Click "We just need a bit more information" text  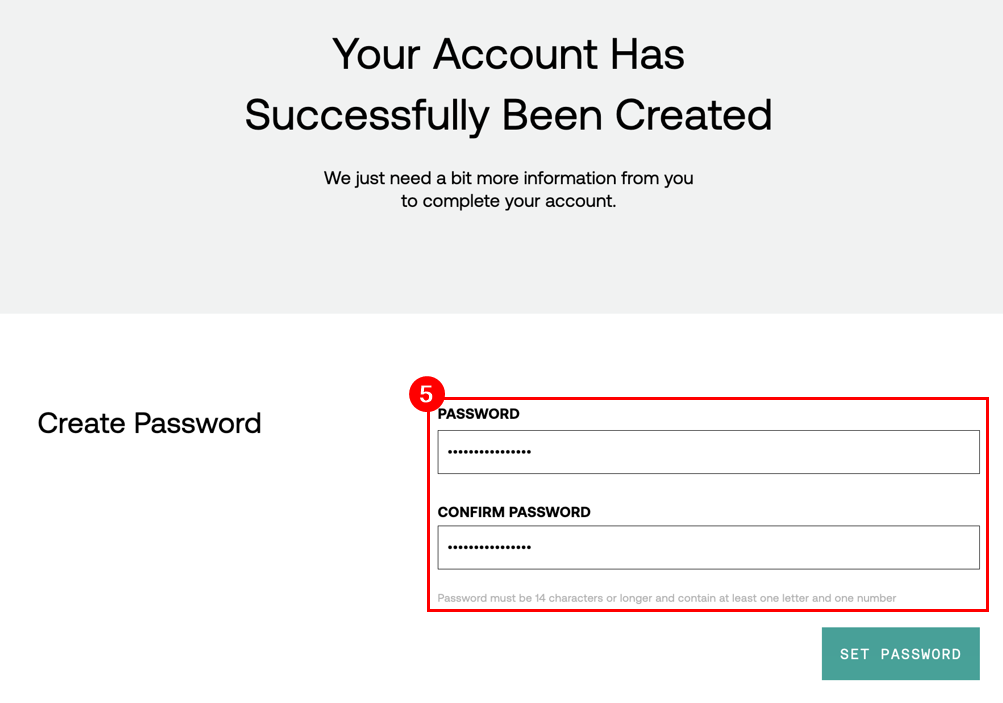click(x=508, y=178)
